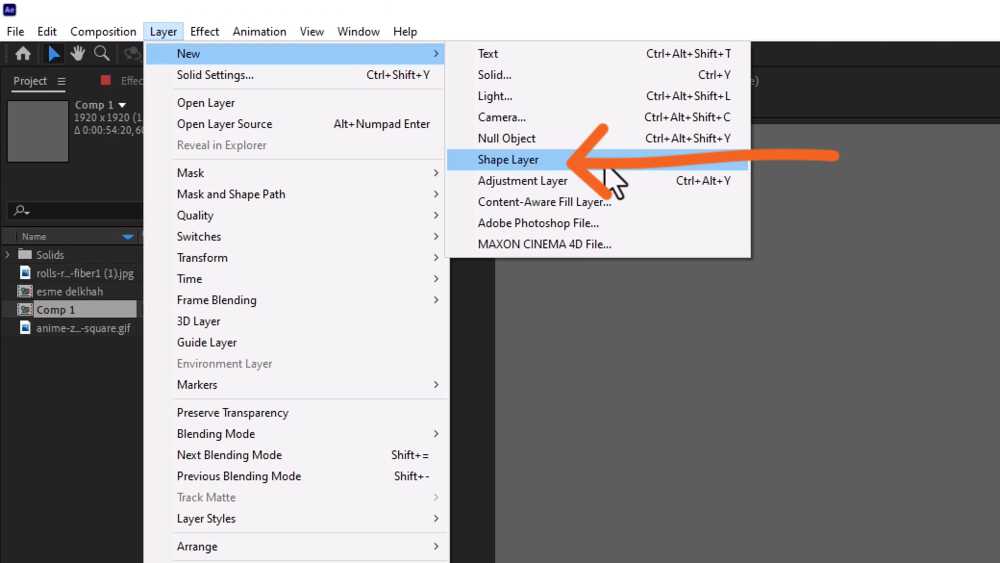The image size is (1000, 563).
Task: Switch to the Project panel tab
Action: click(x=30, y=81)
